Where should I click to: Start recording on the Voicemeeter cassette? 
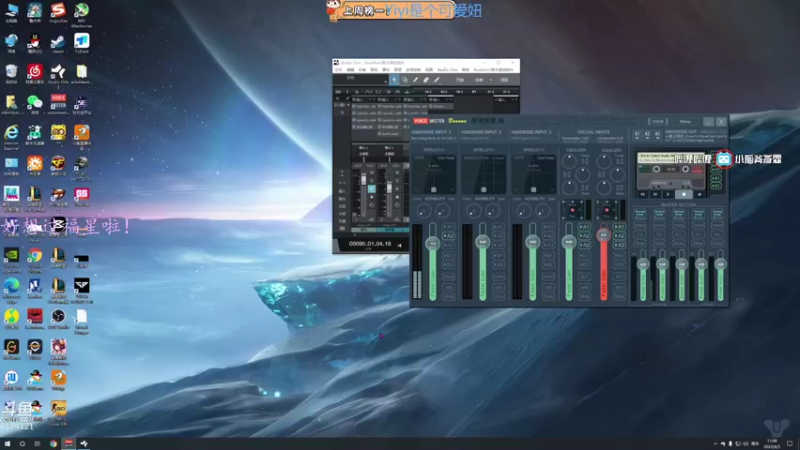699,194
